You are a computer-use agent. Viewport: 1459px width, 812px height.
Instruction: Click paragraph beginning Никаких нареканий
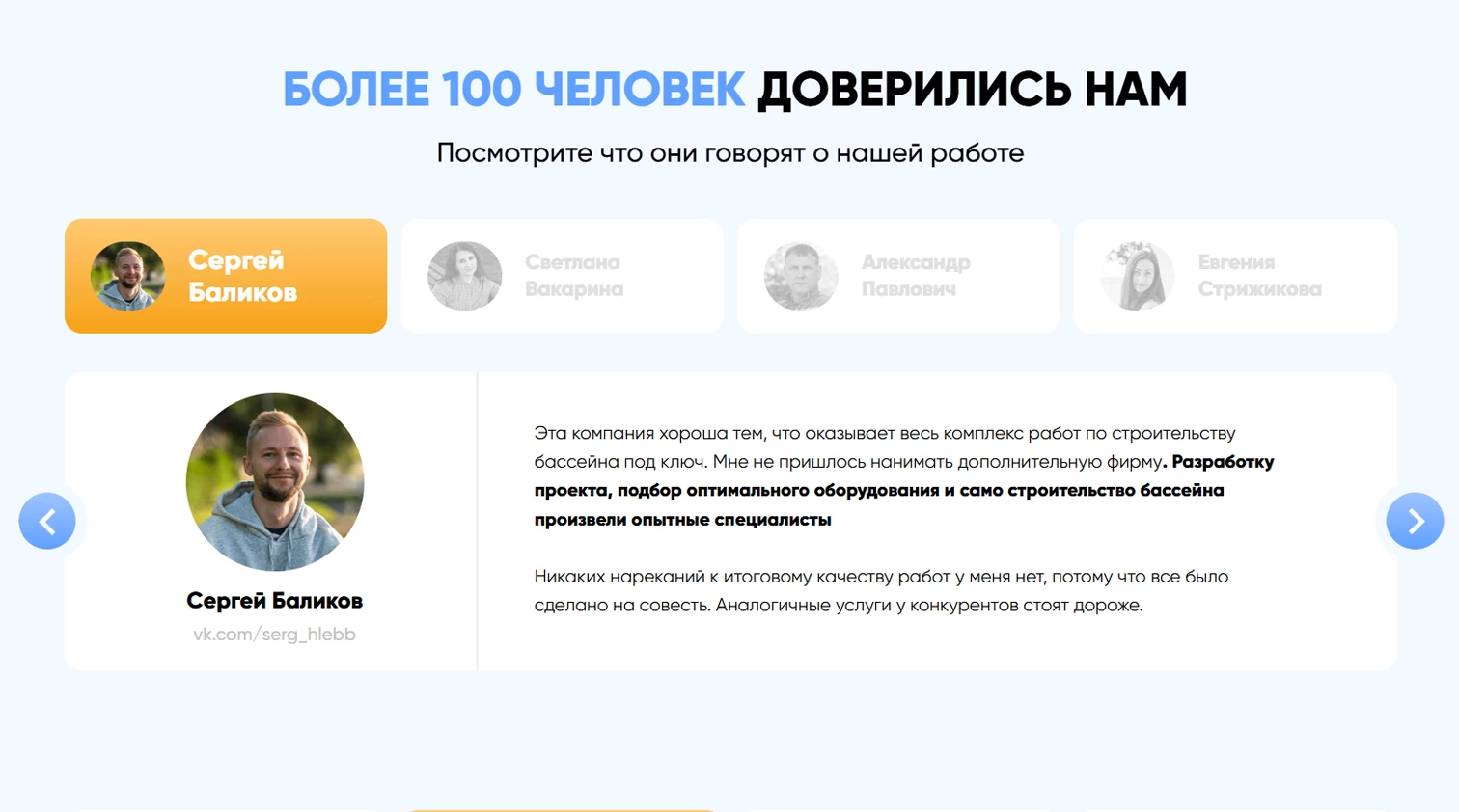coord(881,591)
